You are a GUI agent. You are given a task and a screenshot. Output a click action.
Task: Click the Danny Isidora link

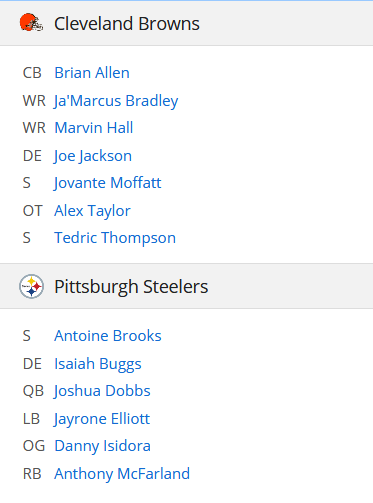pos(102,446)
